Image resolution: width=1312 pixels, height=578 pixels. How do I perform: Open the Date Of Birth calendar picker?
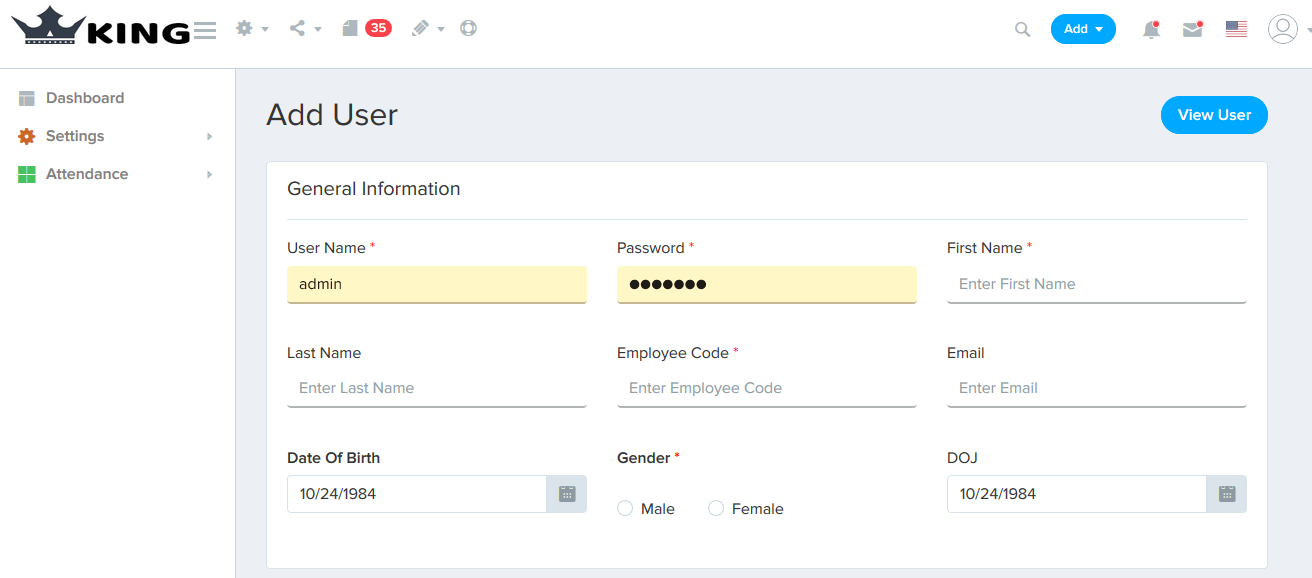click(x=567, y=494)
